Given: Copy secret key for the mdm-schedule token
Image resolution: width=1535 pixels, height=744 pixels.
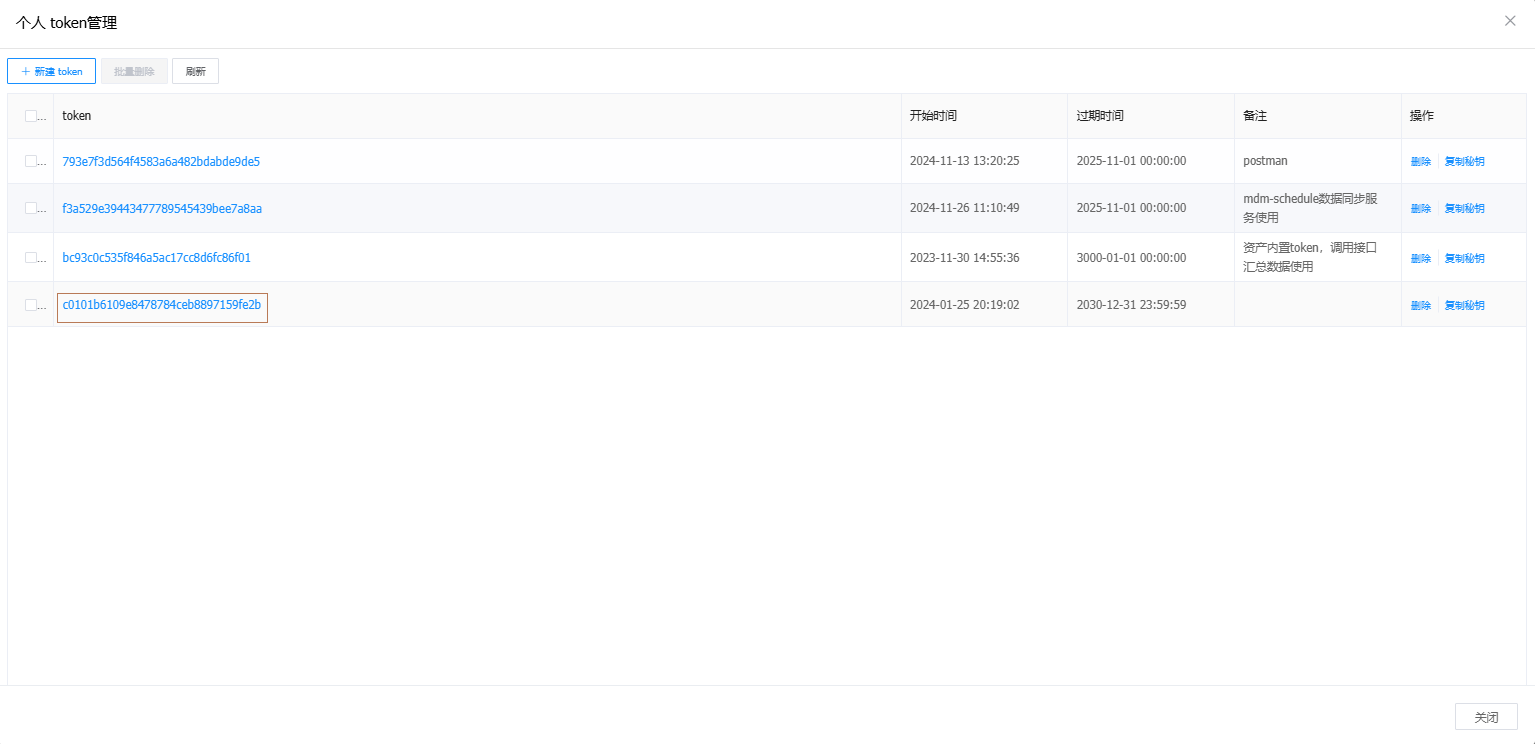Looking at the screenshot, I should (x=1464, y=208).
